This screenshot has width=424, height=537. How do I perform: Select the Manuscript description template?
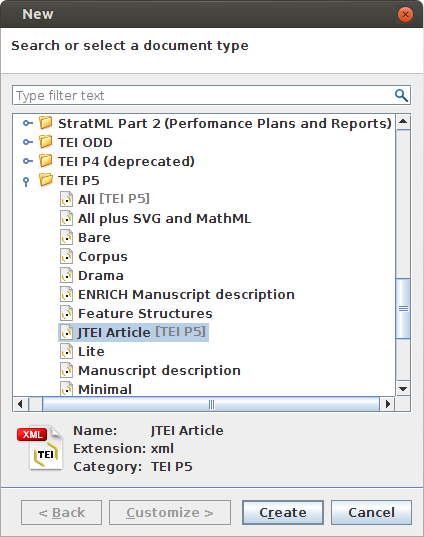(x=159, y=371)
